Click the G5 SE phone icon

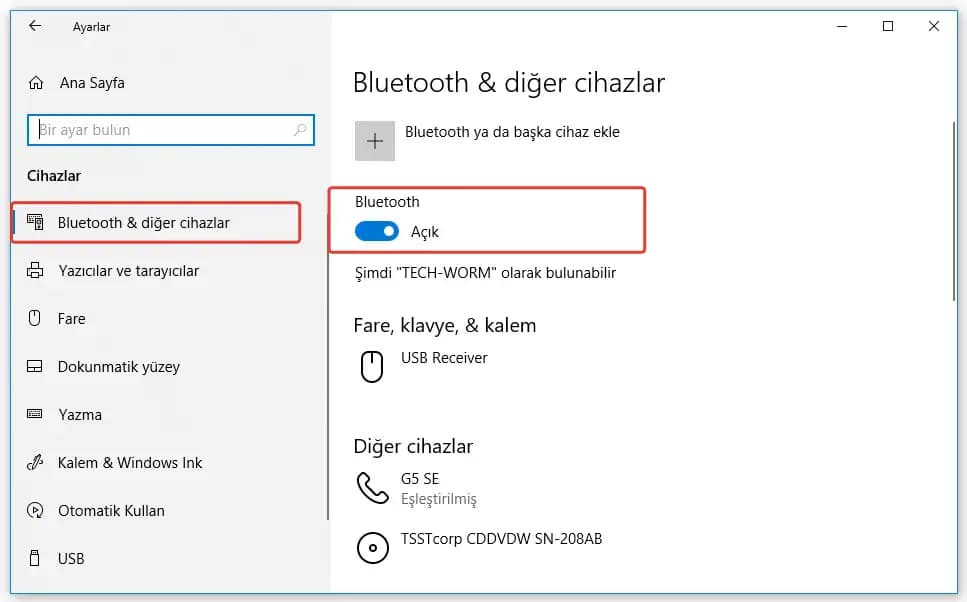coord(371,486)
